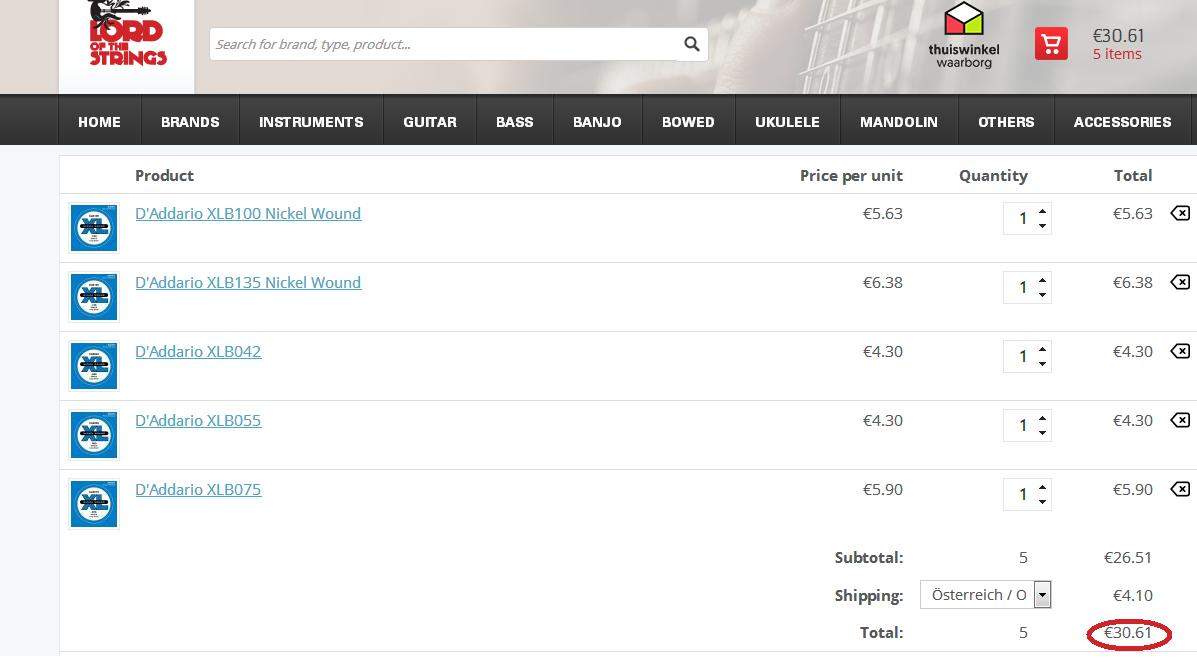Decrease quantity of XLB100 Nickel Wound

click(x=1042, y=226)
